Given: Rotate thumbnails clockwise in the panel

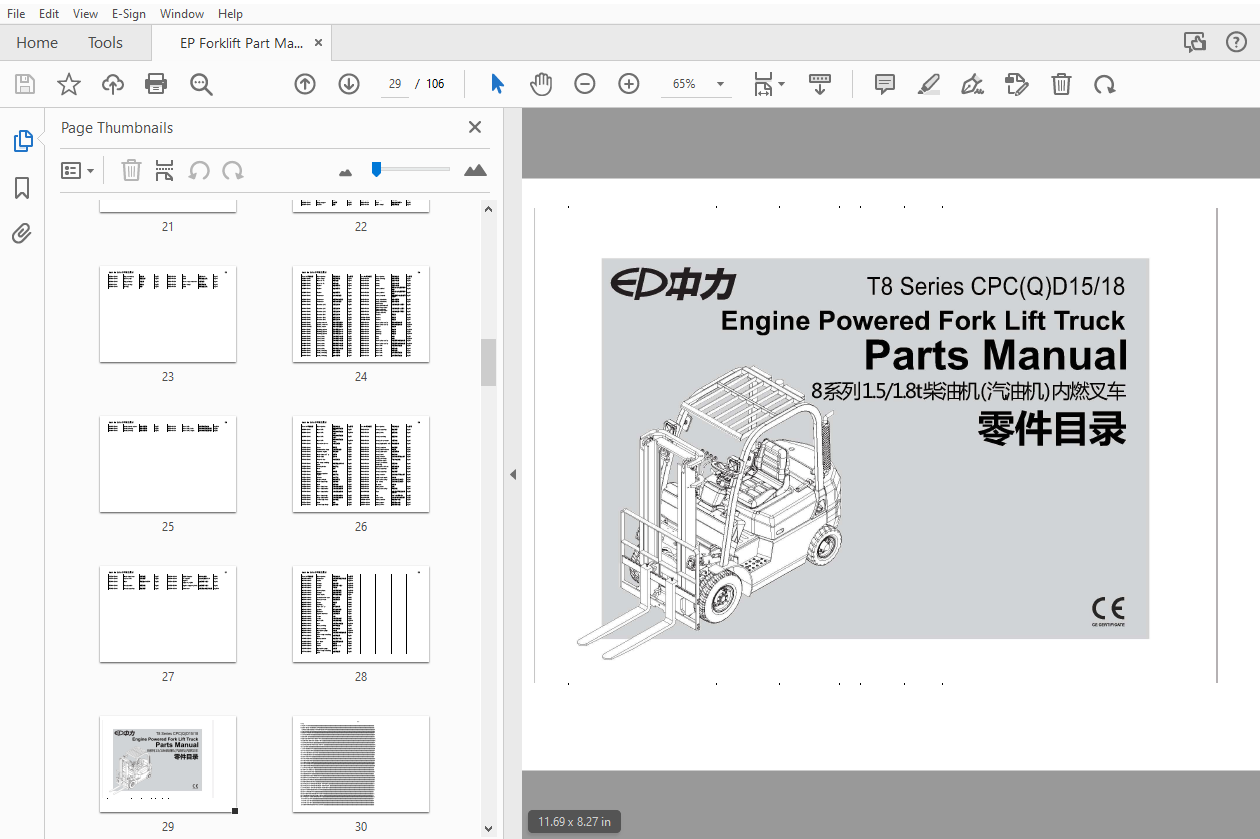Looking at the screenshot, I should click(233, 171).
